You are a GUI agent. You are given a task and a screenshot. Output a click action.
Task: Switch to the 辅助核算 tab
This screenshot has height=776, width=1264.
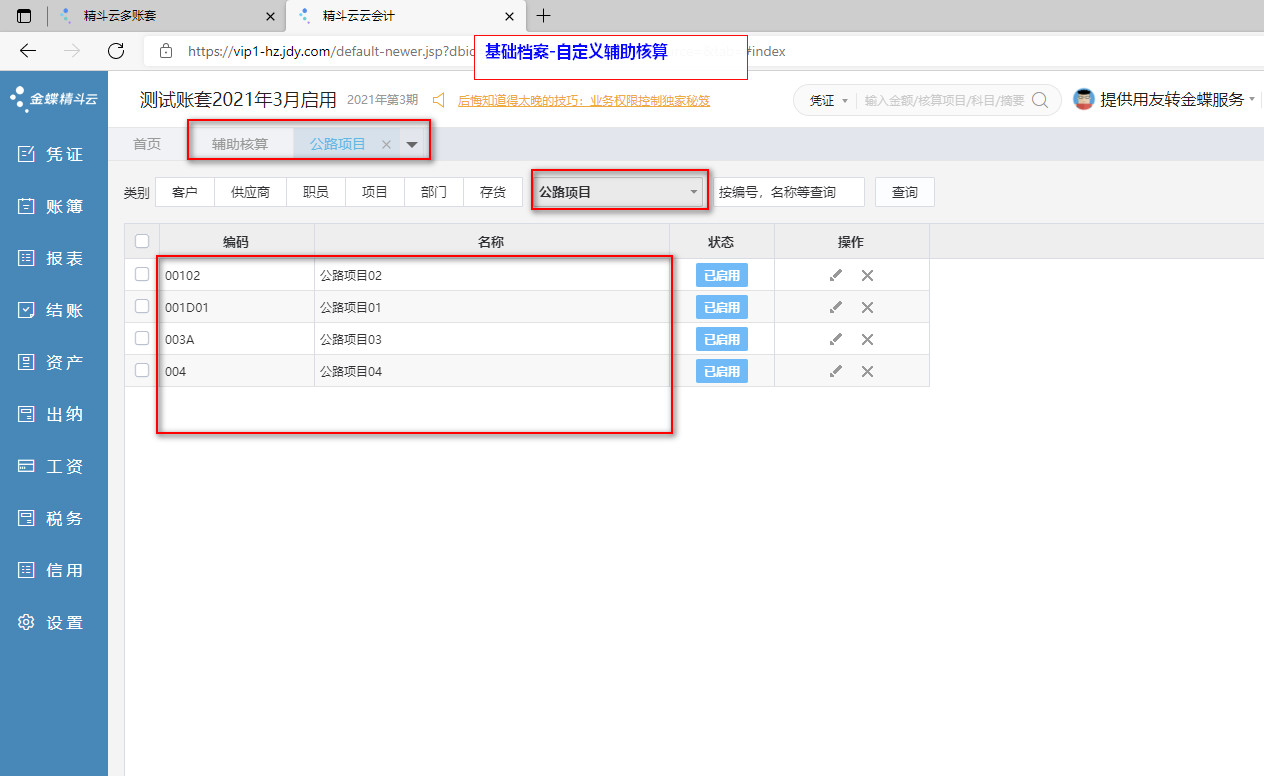[x=240, y=144]
